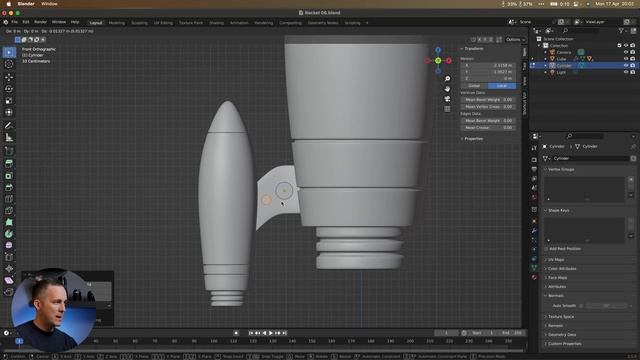This screenshot has height=360, width=640.
Task: Click the Median X value field
Action: [488, 65]
